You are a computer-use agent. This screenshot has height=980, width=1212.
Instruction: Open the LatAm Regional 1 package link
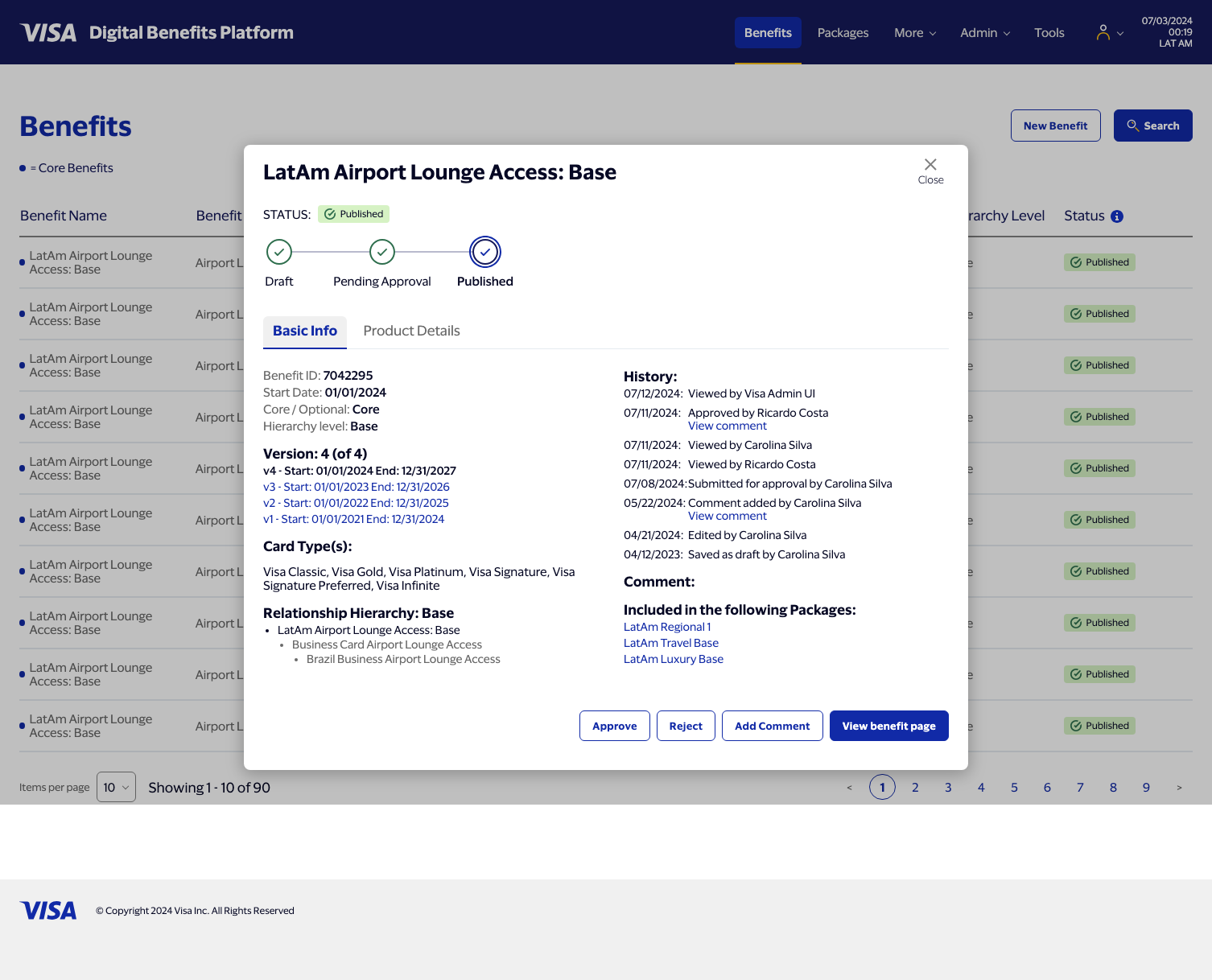point(667,627)
